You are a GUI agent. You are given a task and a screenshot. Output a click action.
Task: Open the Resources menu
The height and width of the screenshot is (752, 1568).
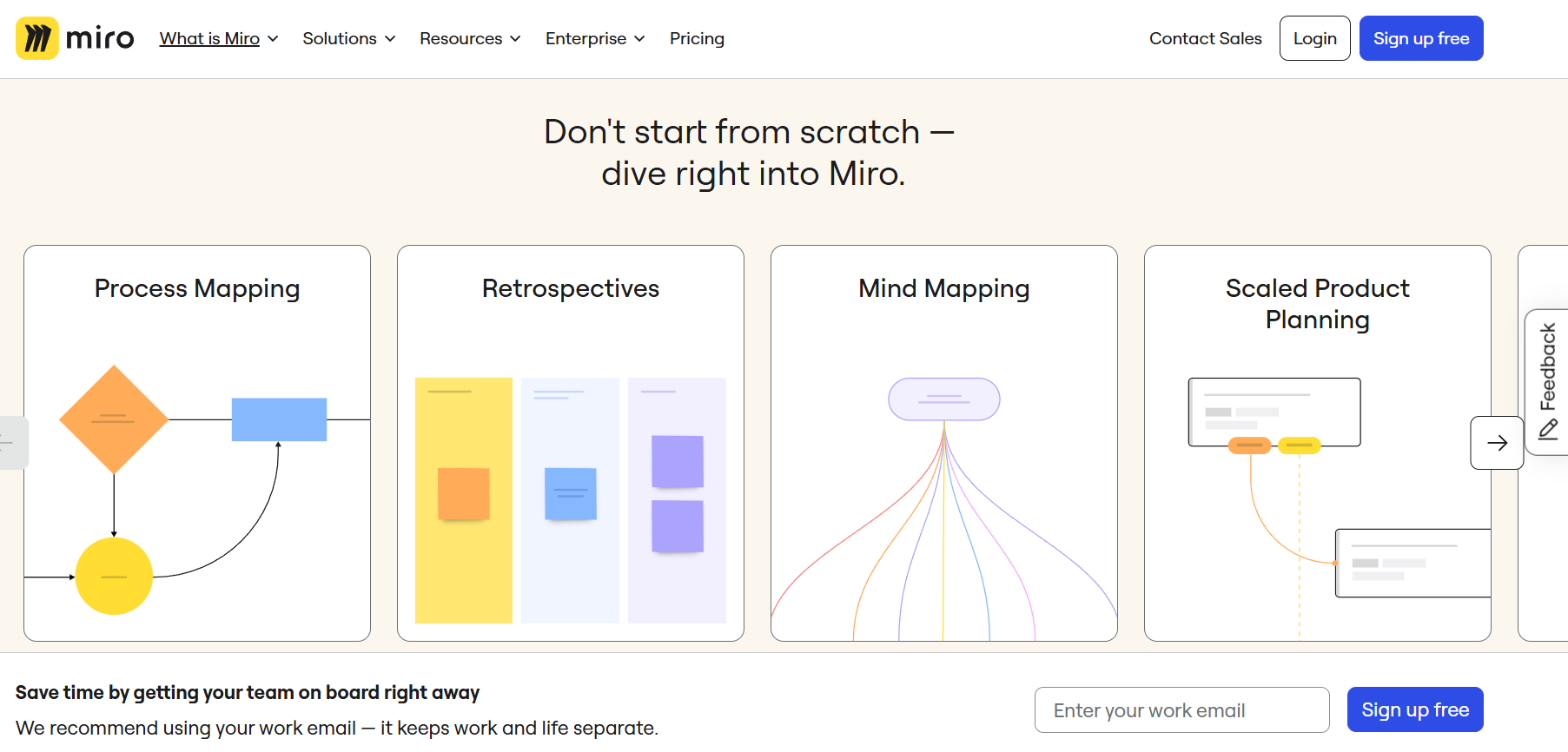(460, 38)
